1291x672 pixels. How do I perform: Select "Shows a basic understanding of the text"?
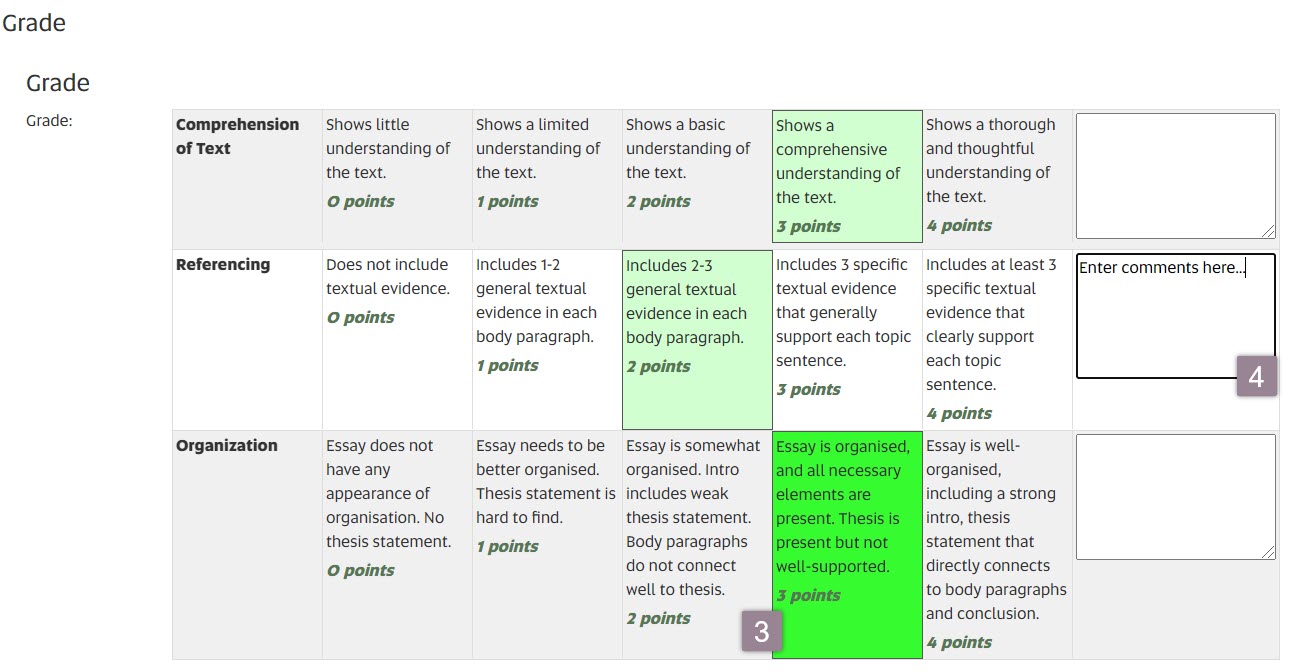[694, 175]
